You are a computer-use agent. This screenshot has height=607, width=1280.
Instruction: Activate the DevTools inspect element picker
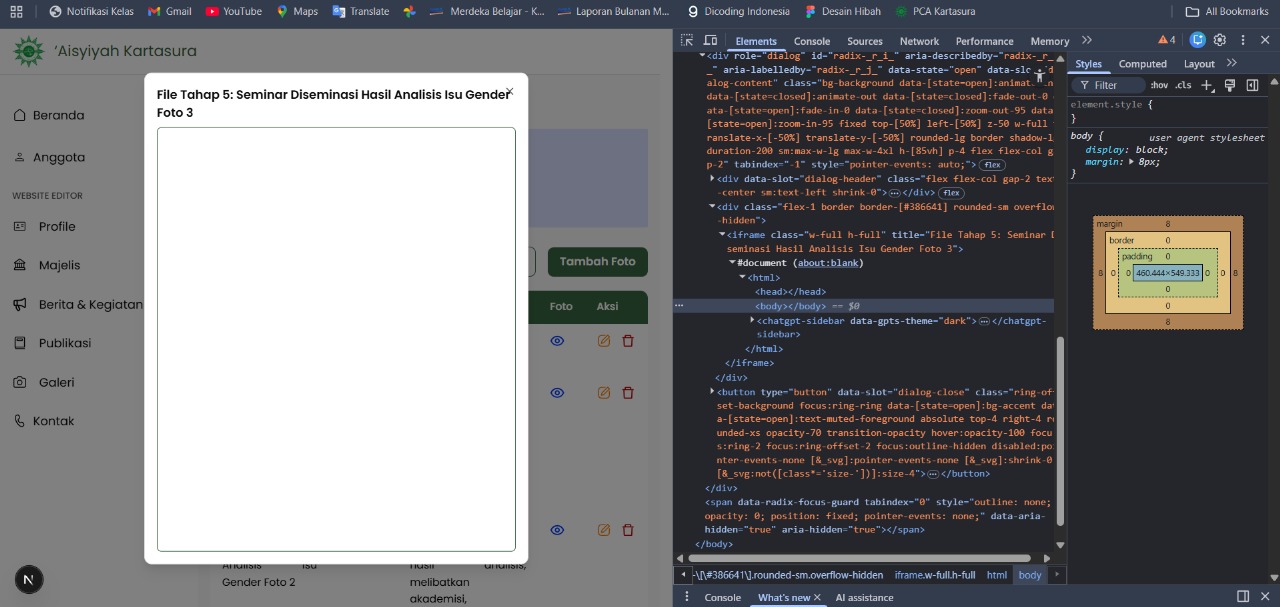click(687, 40)
